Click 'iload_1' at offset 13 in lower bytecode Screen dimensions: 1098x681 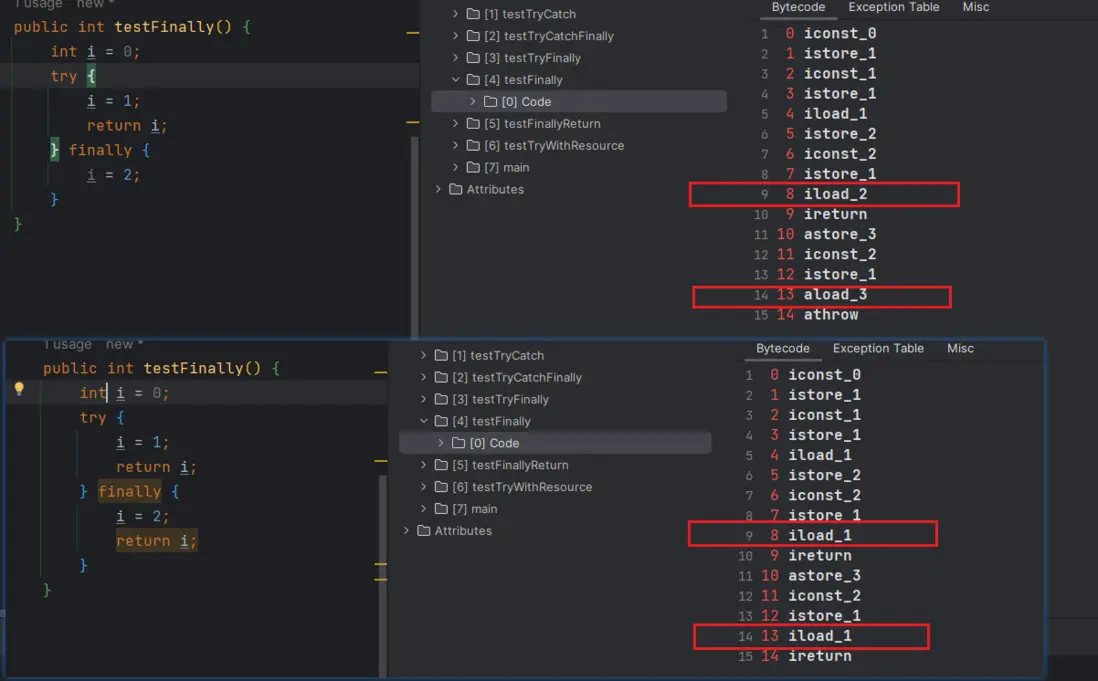click(x=820, y=636)
